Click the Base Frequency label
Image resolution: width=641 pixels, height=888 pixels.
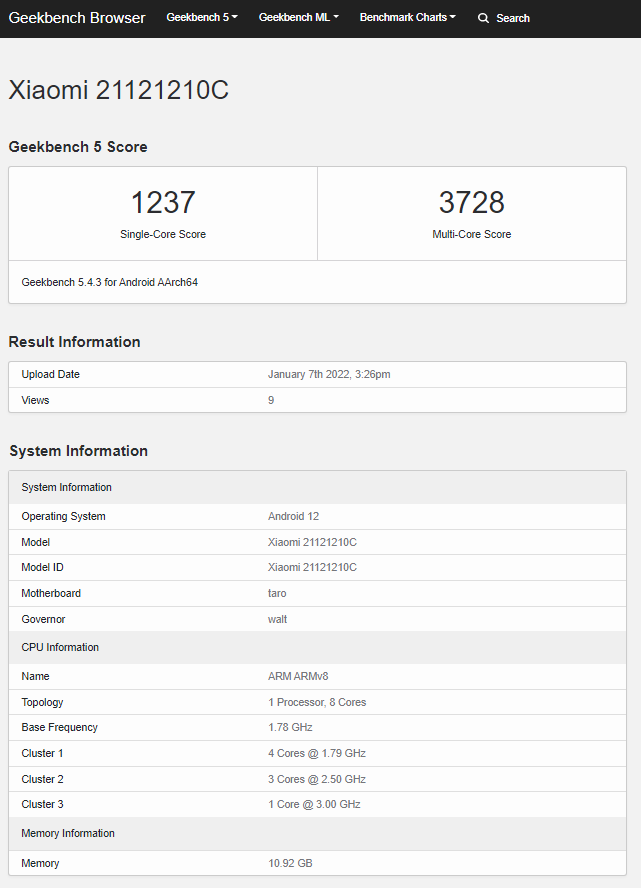[59, 727]
